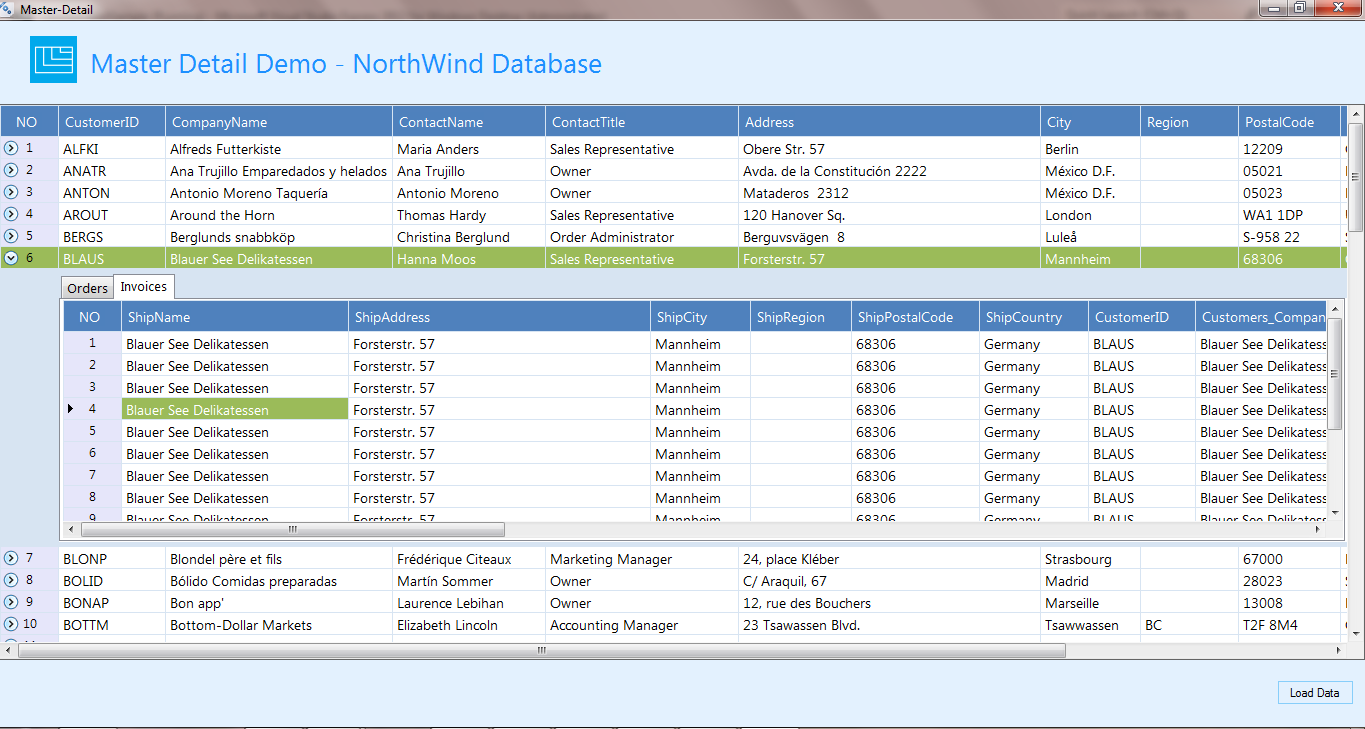This screenshot has height=729, width=1365.
Task: Switch to the Orders tab
Action: (x=88, y=288)
